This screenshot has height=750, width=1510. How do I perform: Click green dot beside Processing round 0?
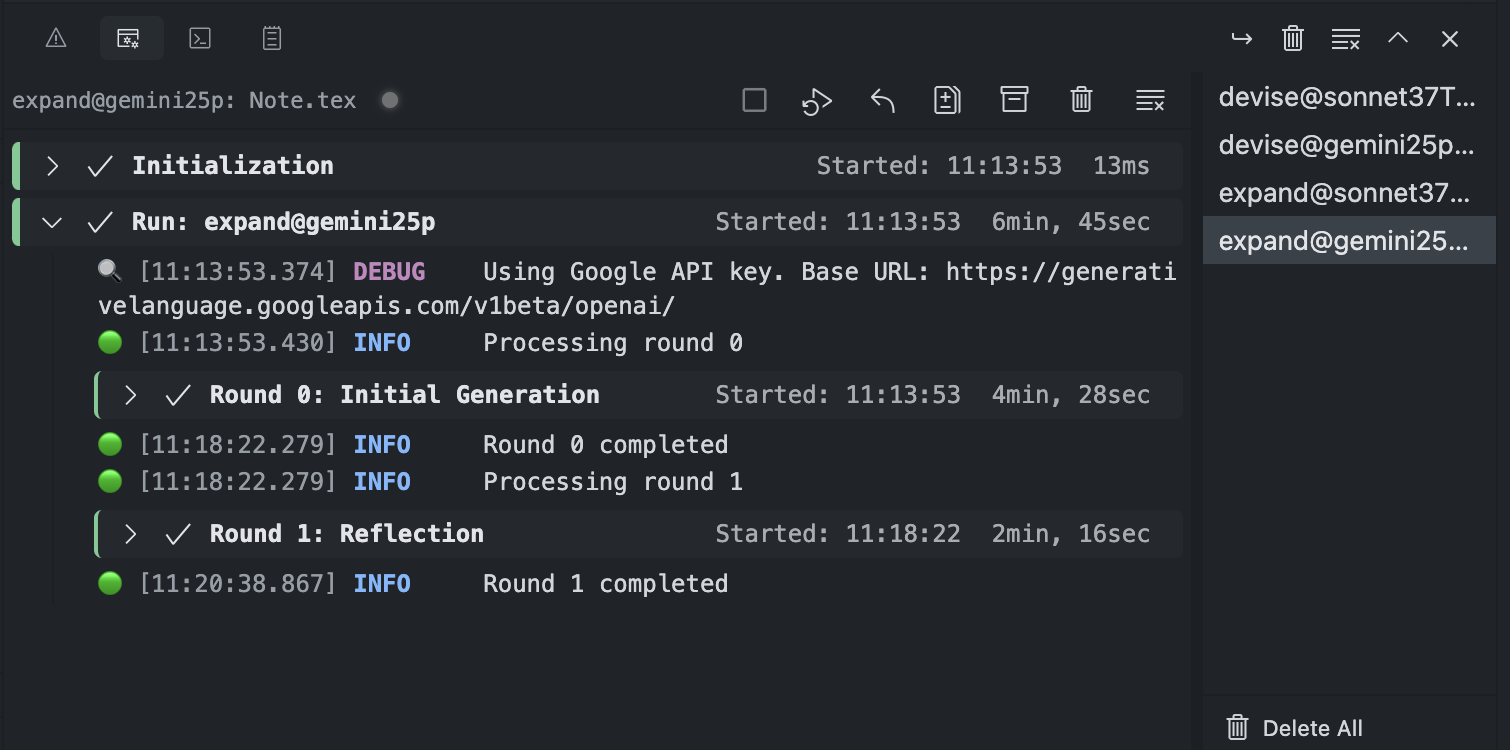110,343
